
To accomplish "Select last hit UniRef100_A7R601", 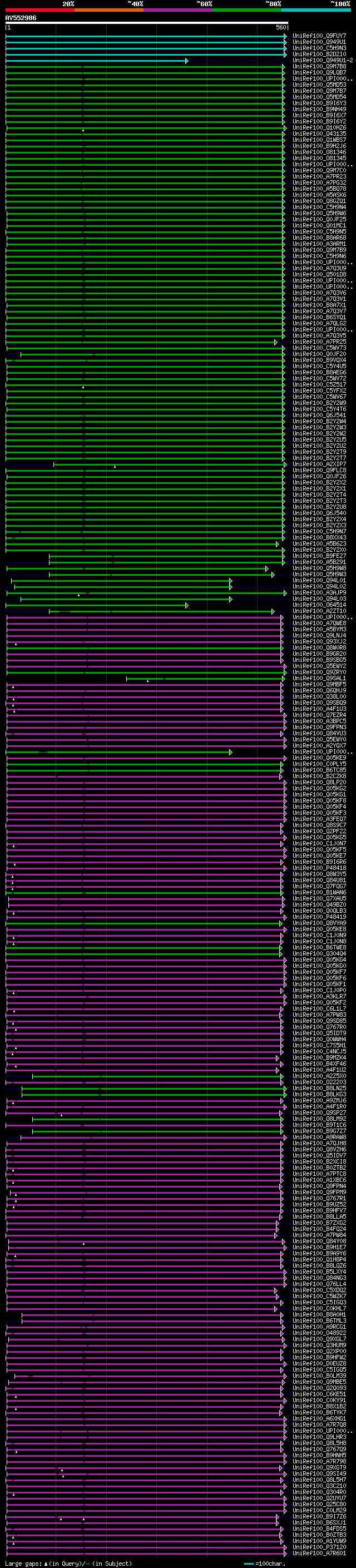I will (319, 1554).
